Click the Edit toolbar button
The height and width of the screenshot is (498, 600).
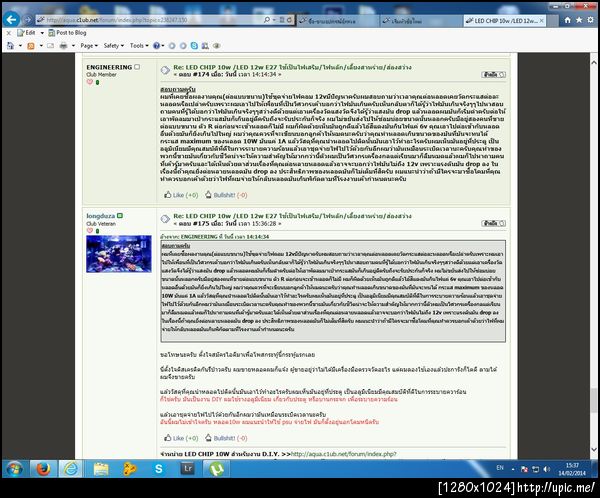[26, 33]
